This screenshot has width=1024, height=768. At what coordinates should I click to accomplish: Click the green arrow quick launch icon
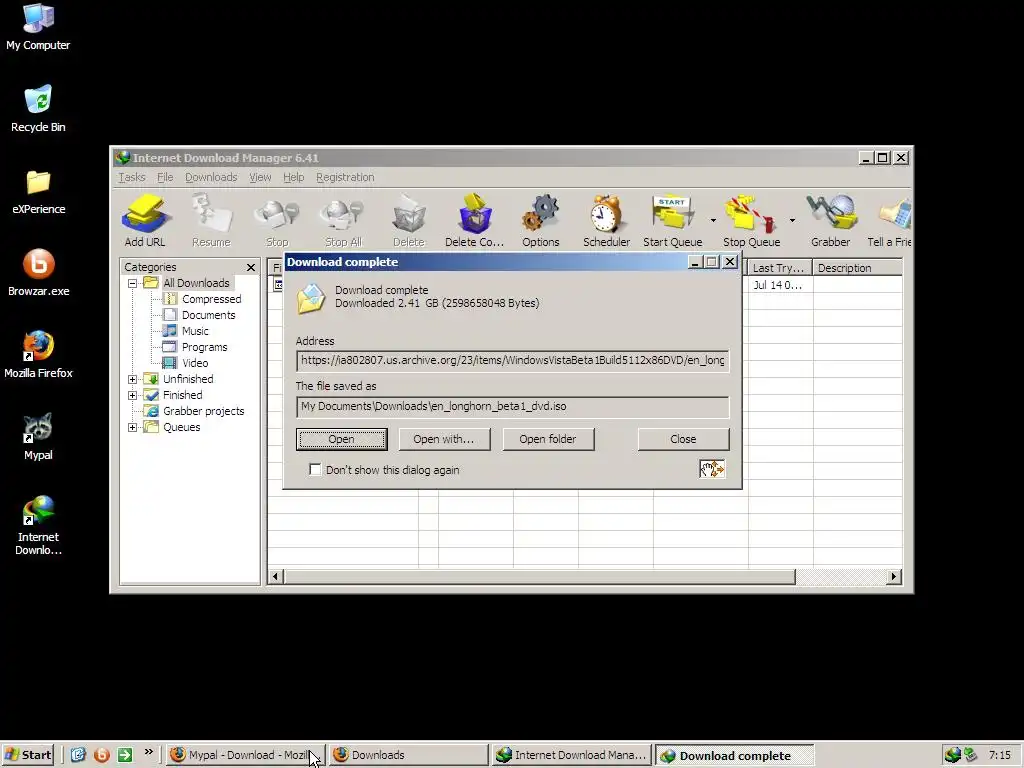click(125, 754)
